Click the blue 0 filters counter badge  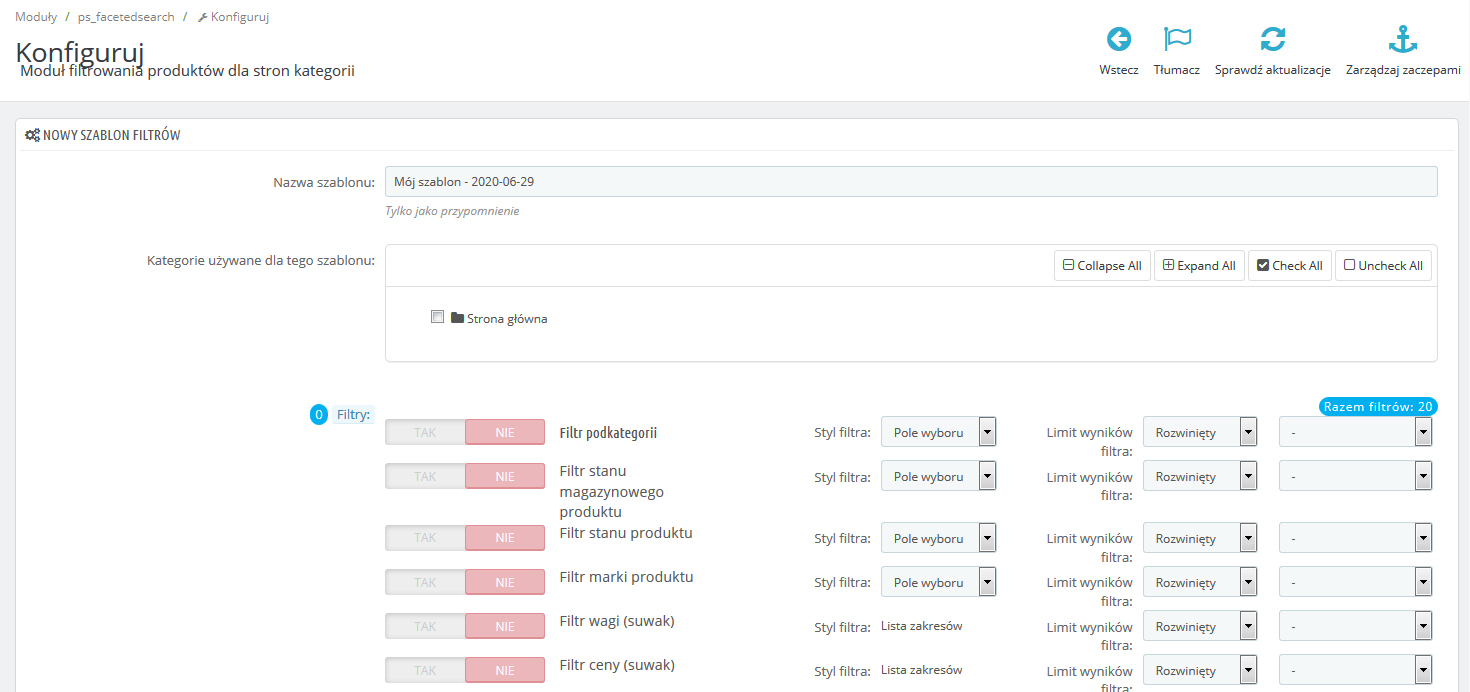coord(318,414)
